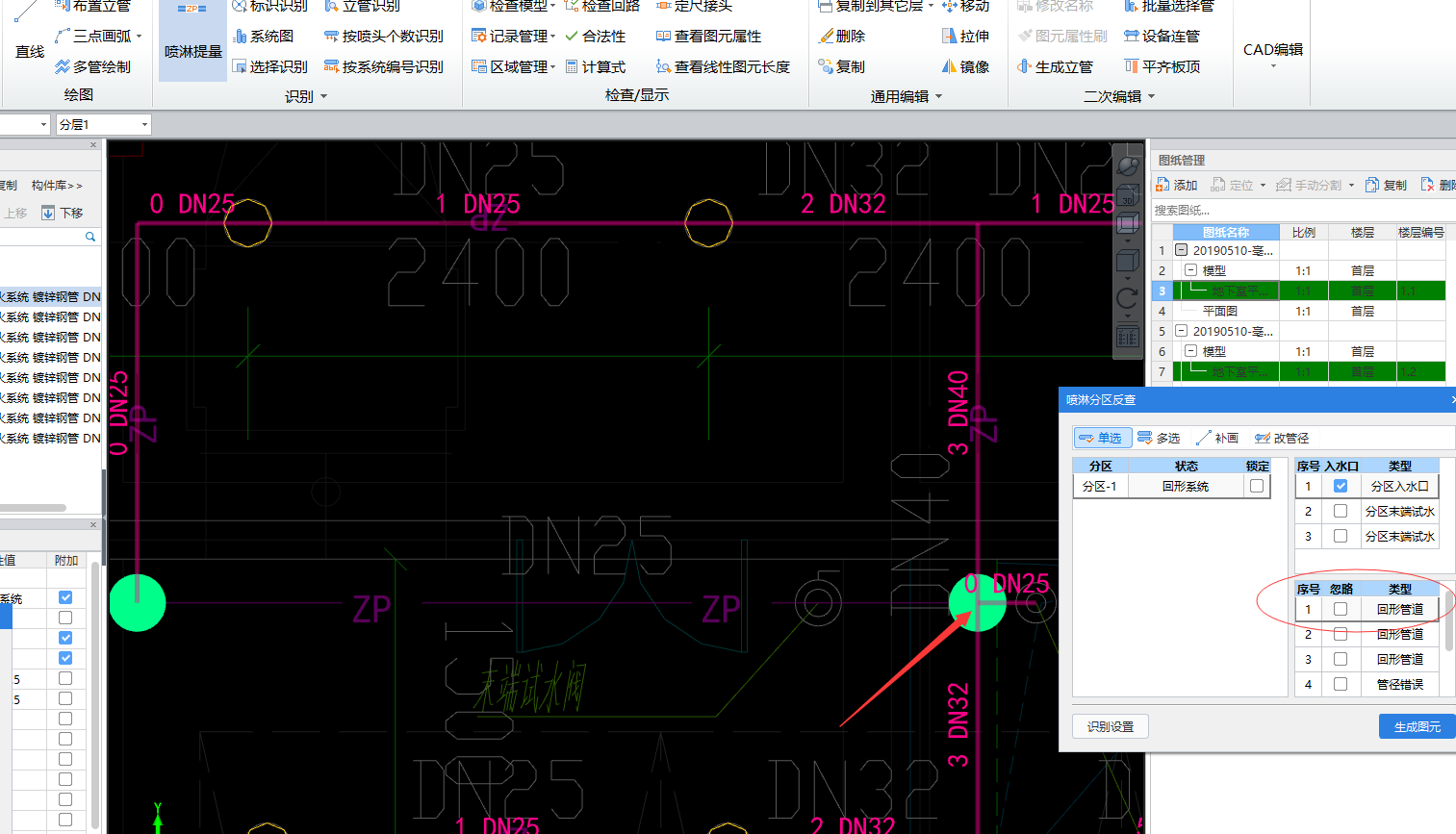Expand the 二次编辑 ribbon group arrow
The width and height of the screenshot is (1456, 834).
tap(1151, 96)
